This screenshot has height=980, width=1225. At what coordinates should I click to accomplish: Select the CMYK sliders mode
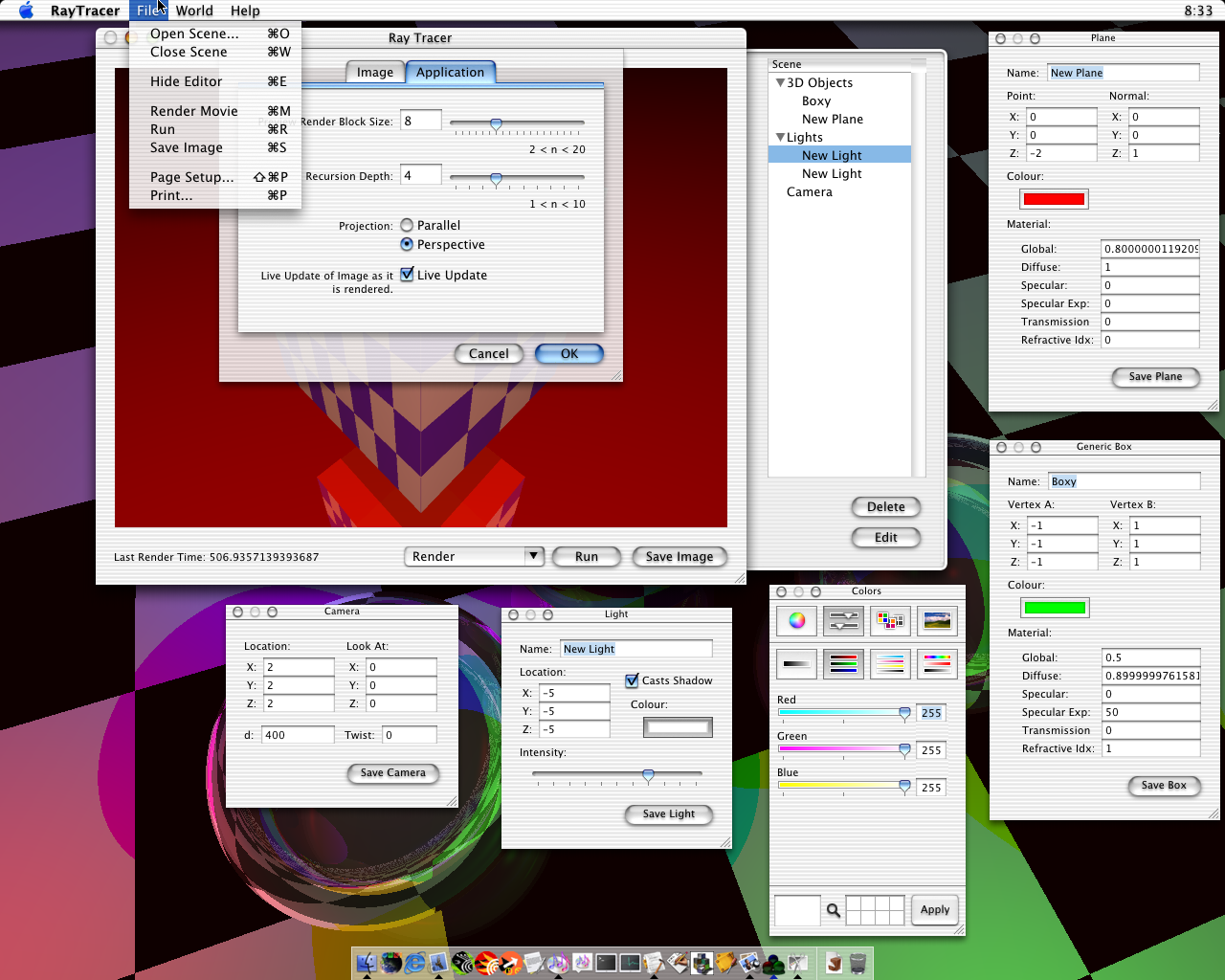click(x=890, y=663)
